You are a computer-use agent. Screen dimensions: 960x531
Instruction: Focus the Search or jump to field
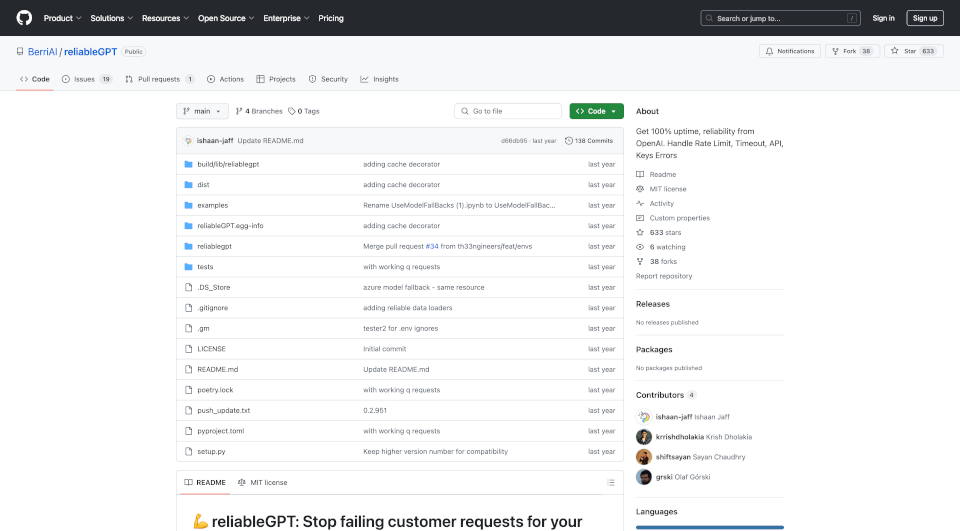point(780,18)
